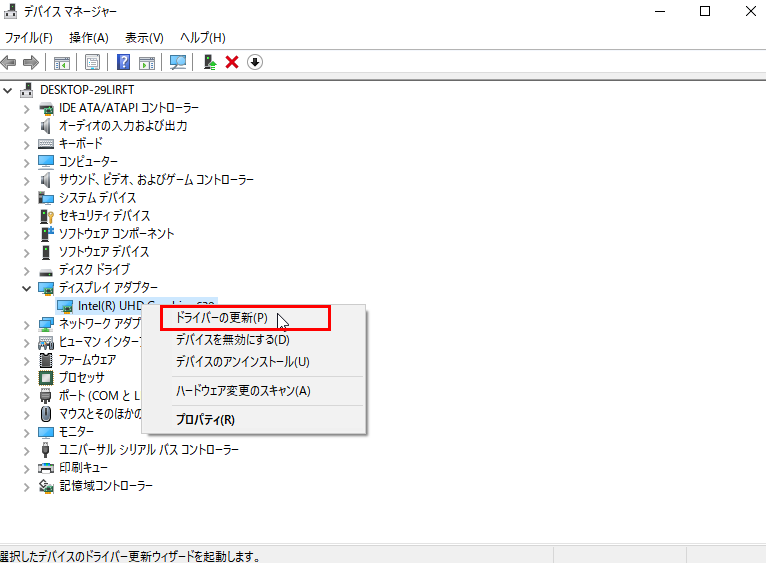Click the Intel(R) UHD Graphics device icon
Image resolution: width=766 pixels, height=563 pixels.
pyautogui.click(x=65, y=306)
